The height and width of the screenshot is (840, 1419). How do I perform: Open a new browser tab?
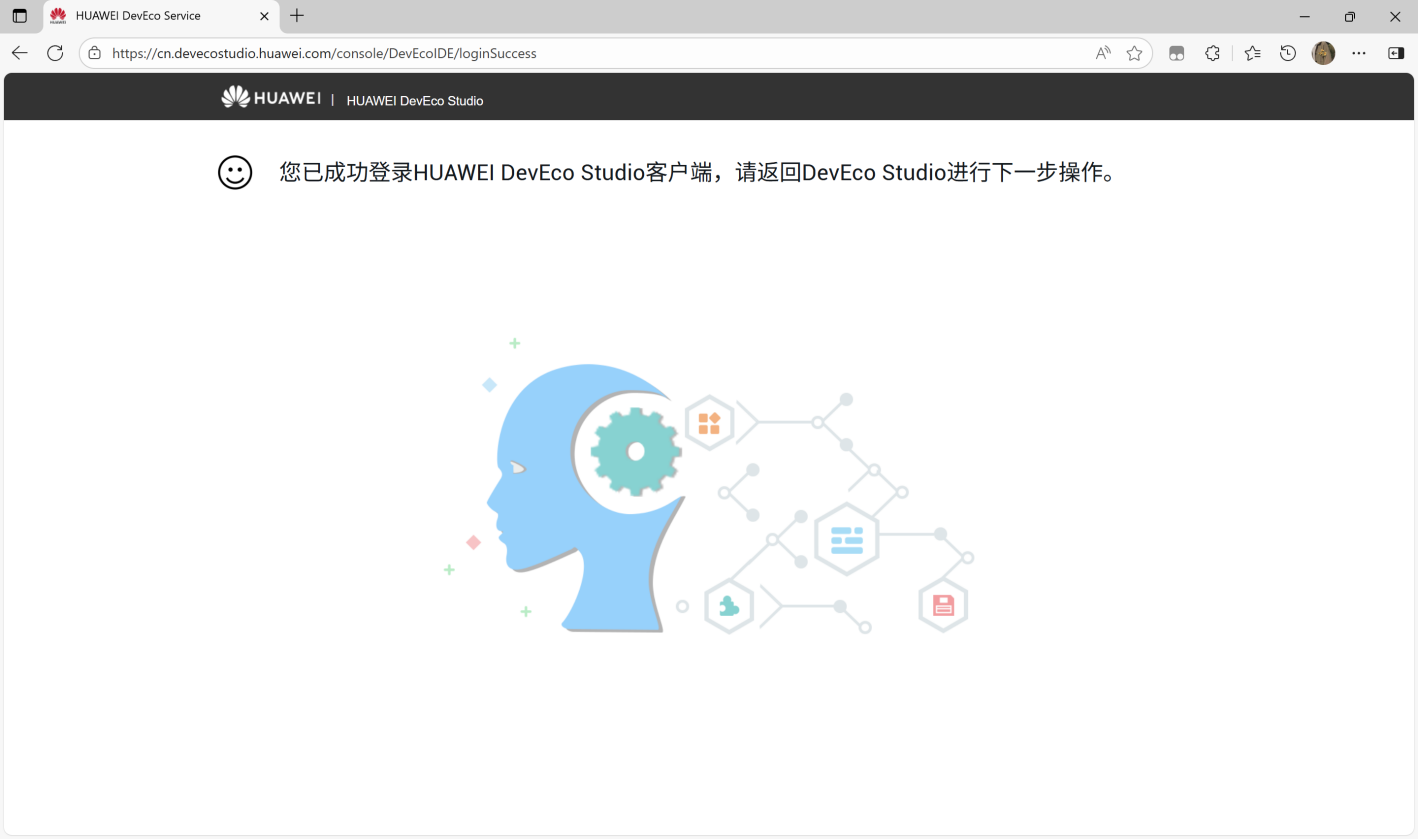pyautogui.click(x=297, y=16)
